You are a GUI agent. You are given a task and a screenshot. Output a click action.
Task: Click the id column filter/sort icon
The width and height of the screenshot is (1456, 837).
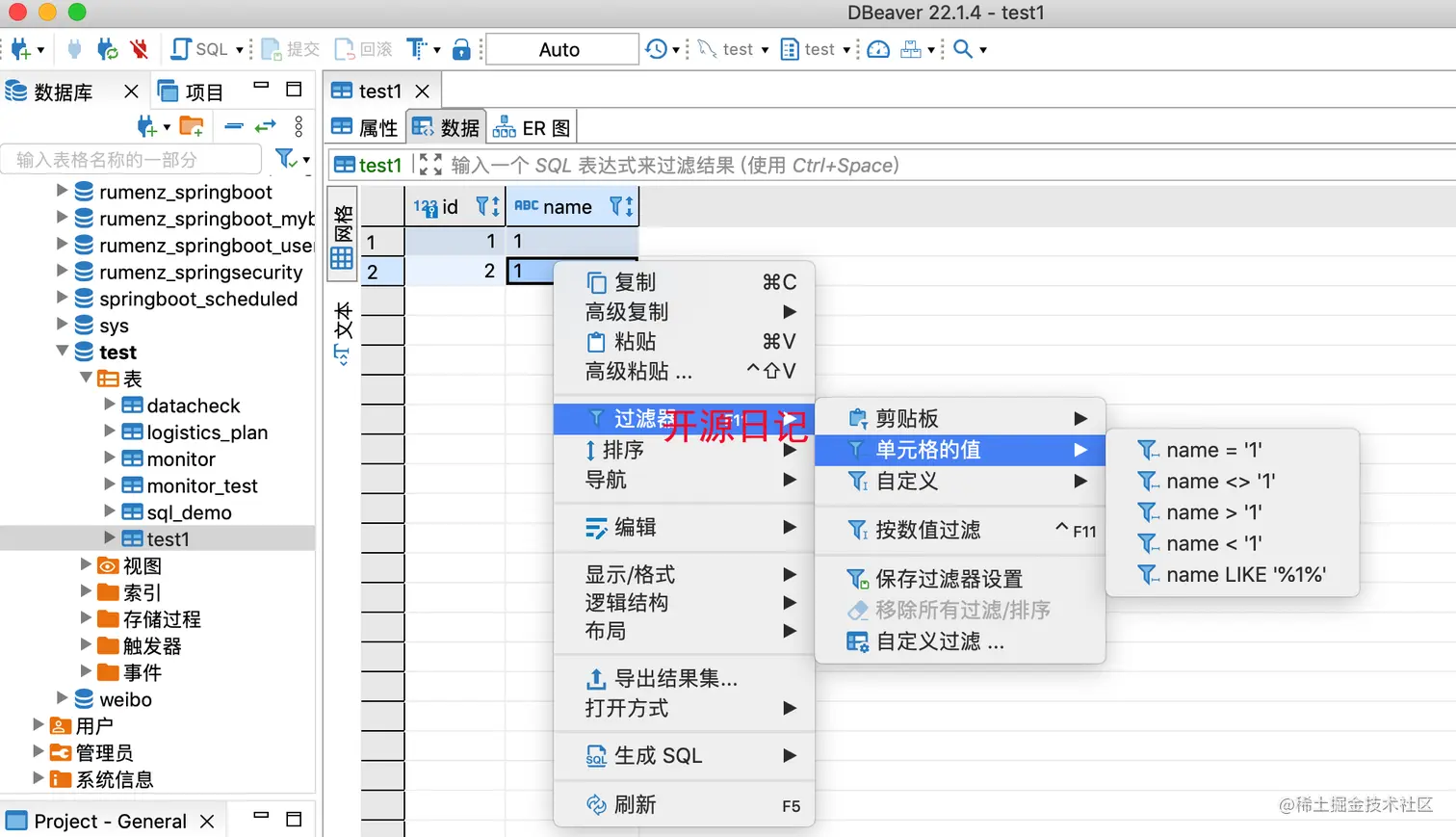487,206
